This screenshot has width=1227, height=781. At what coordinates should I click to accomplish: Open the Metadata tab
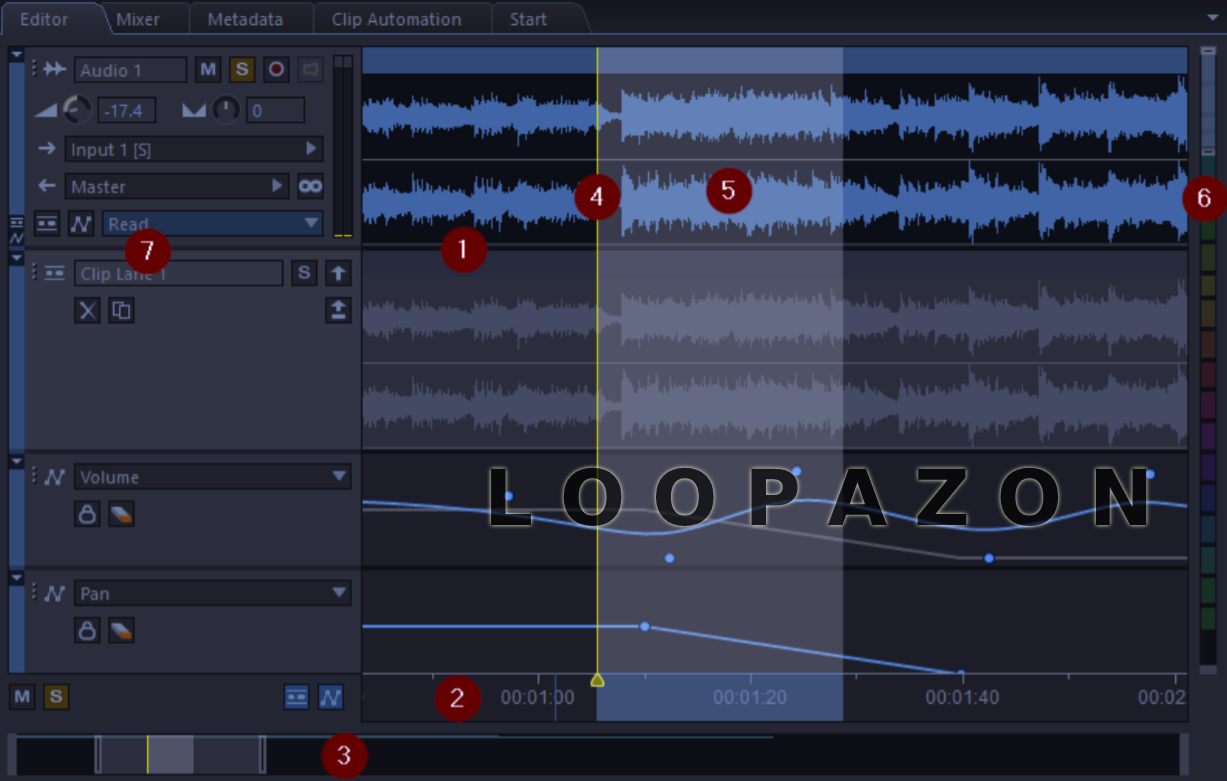pos(245,19)
